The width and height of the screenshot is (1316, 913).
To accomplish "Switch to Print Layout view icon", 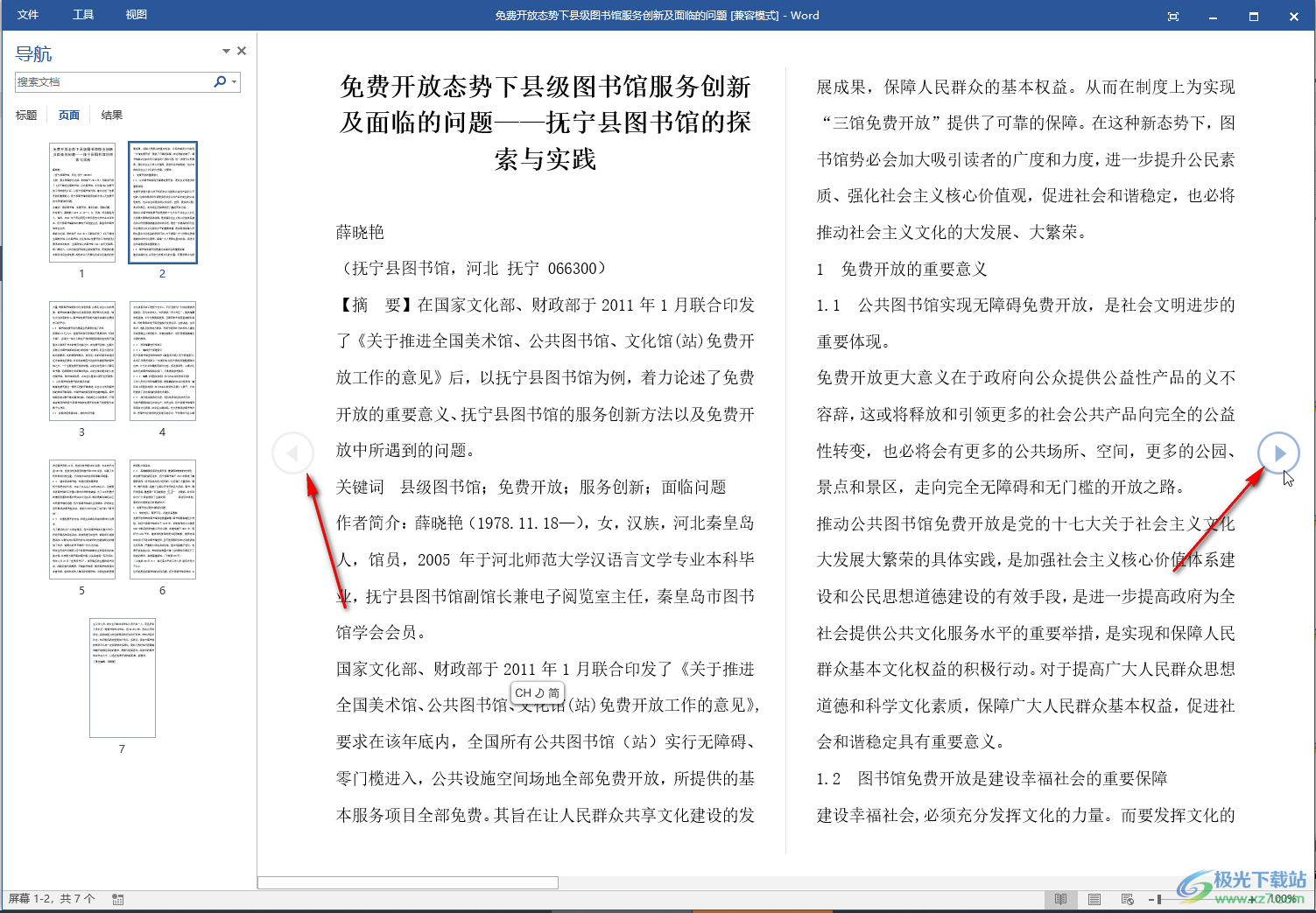I will tap(1094, 899).
